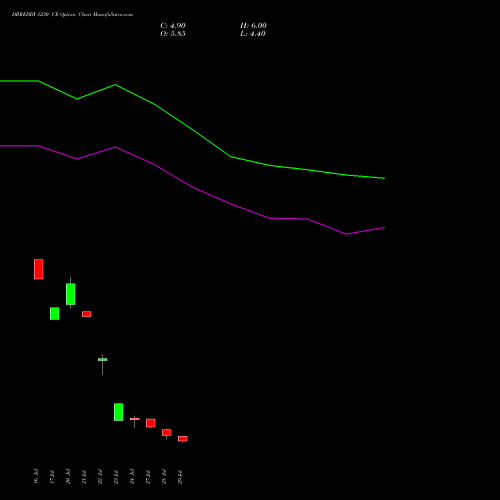Select the 29 Jul date label

click(x=180, y=476)
